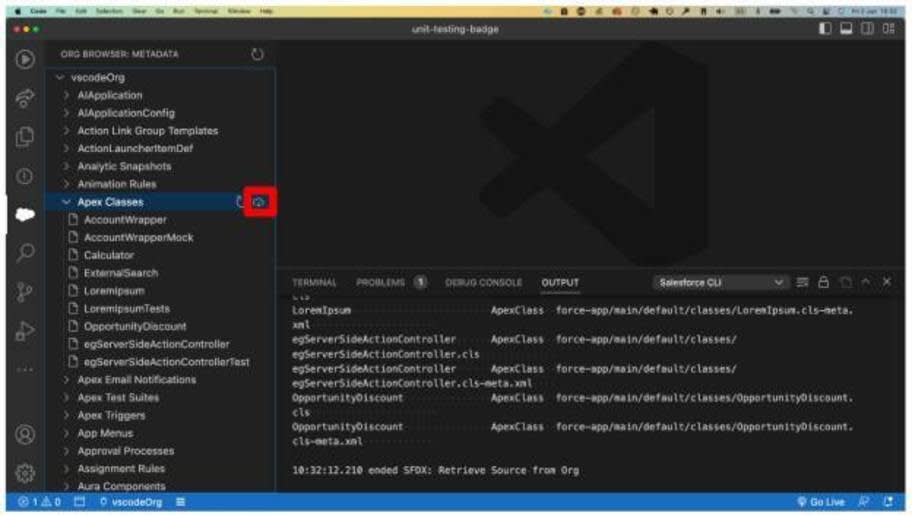Select the Calculator class
Image resolution: width=912 pixels, height=516 pixels.
pos(161,255)
